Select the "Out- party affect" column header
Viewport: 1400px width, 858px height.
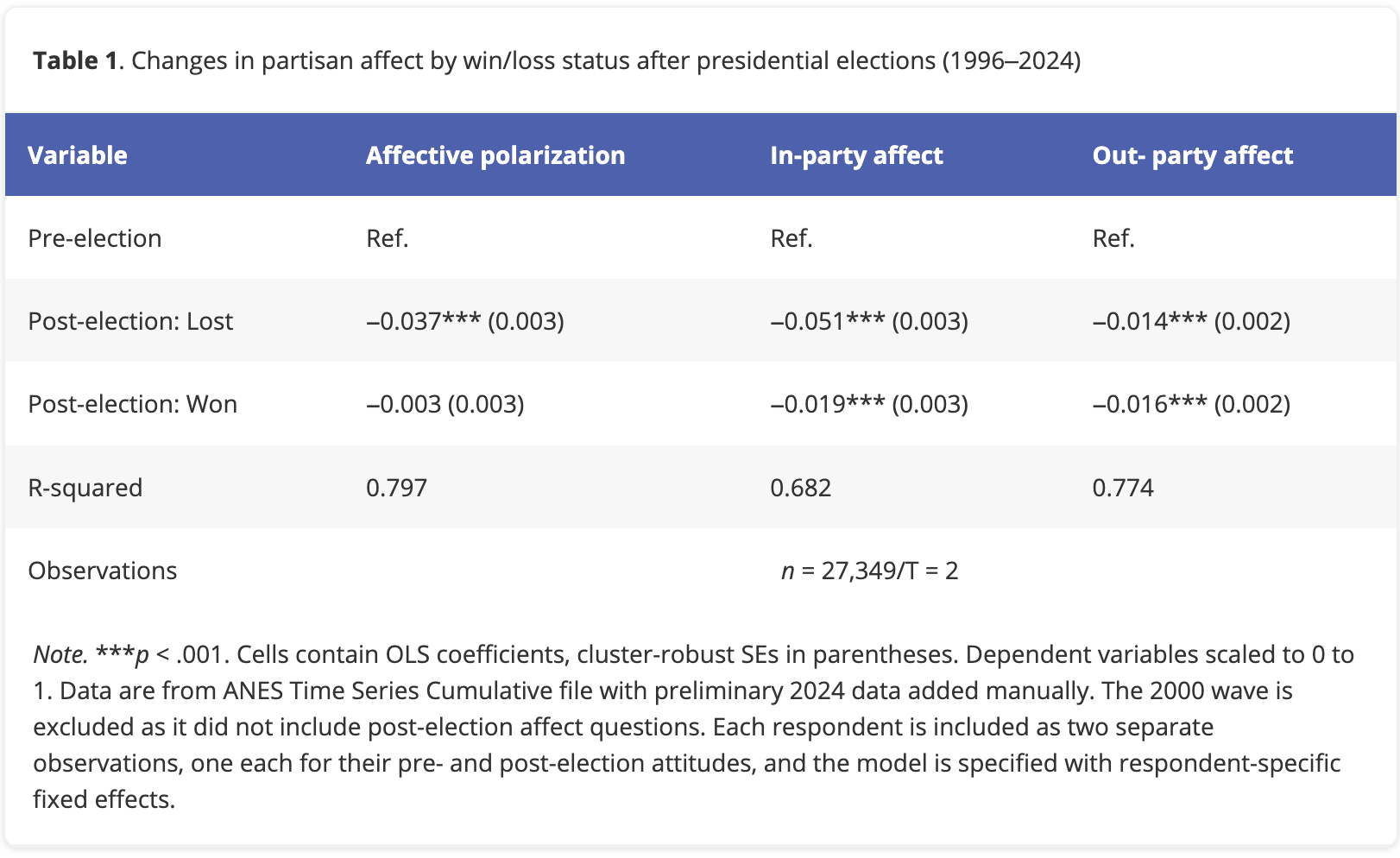click(x=1193, y=155)
